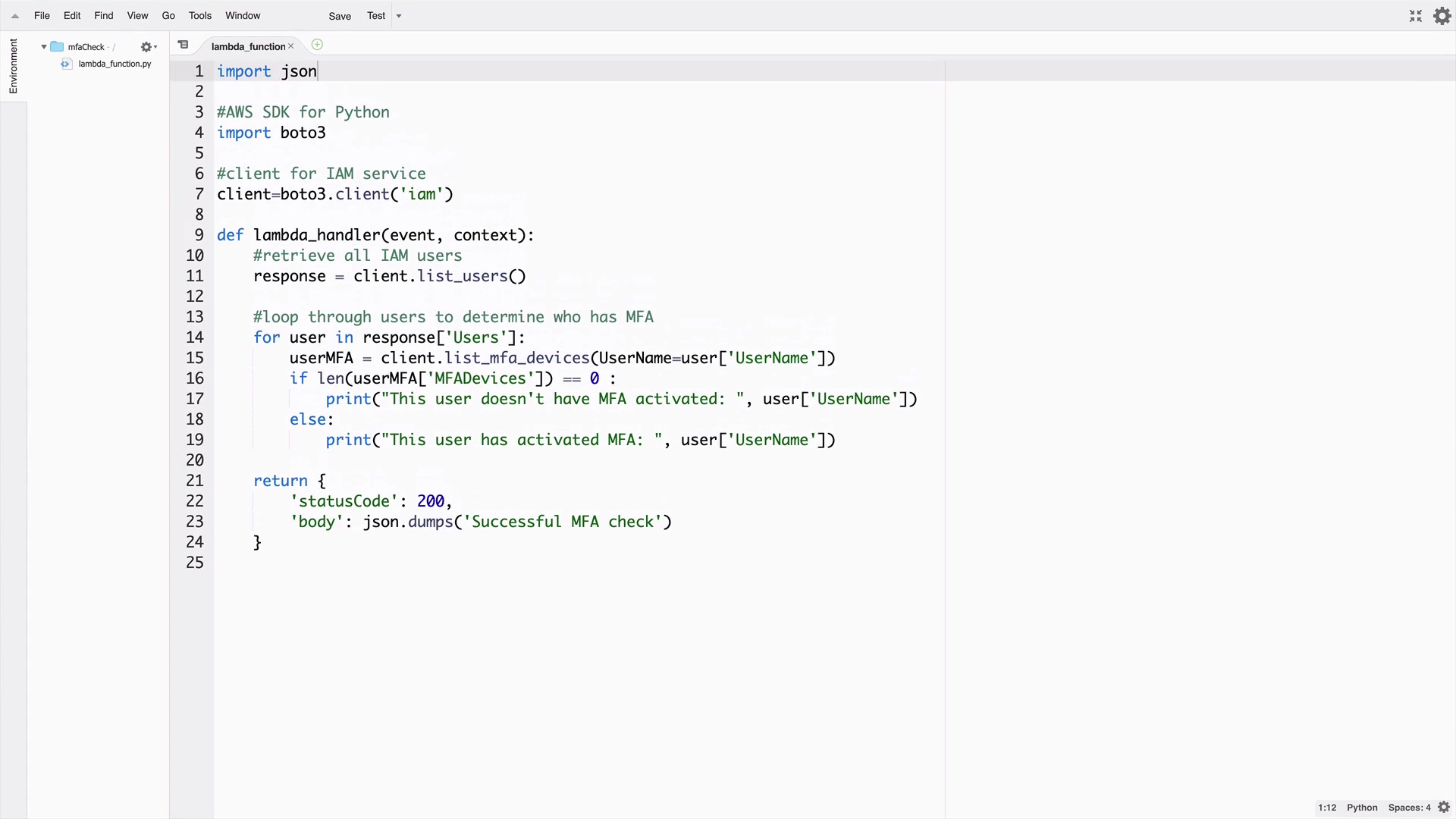Open the Spaces: 4 indentation setting
The height and width of the screenshot is (819, 1456).
pyautogui.click(x=1409, y=808)
